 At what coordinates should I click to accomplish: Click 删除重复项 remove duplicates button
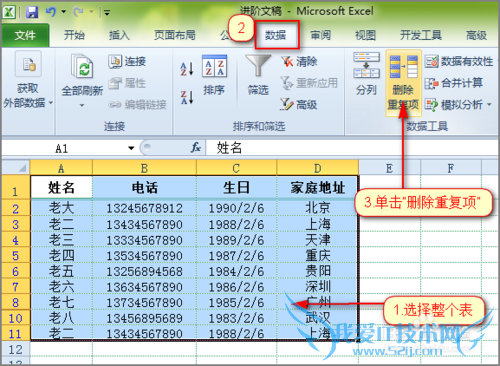[x=403, y=83]
